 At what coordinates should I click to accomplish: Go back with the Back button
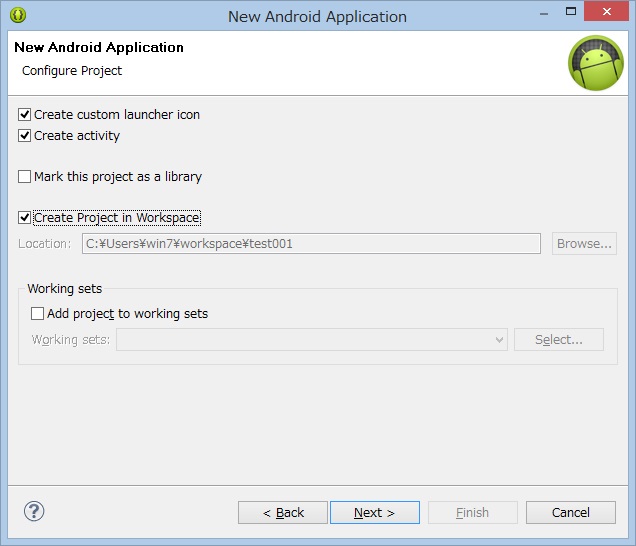(x=283, y=512)
